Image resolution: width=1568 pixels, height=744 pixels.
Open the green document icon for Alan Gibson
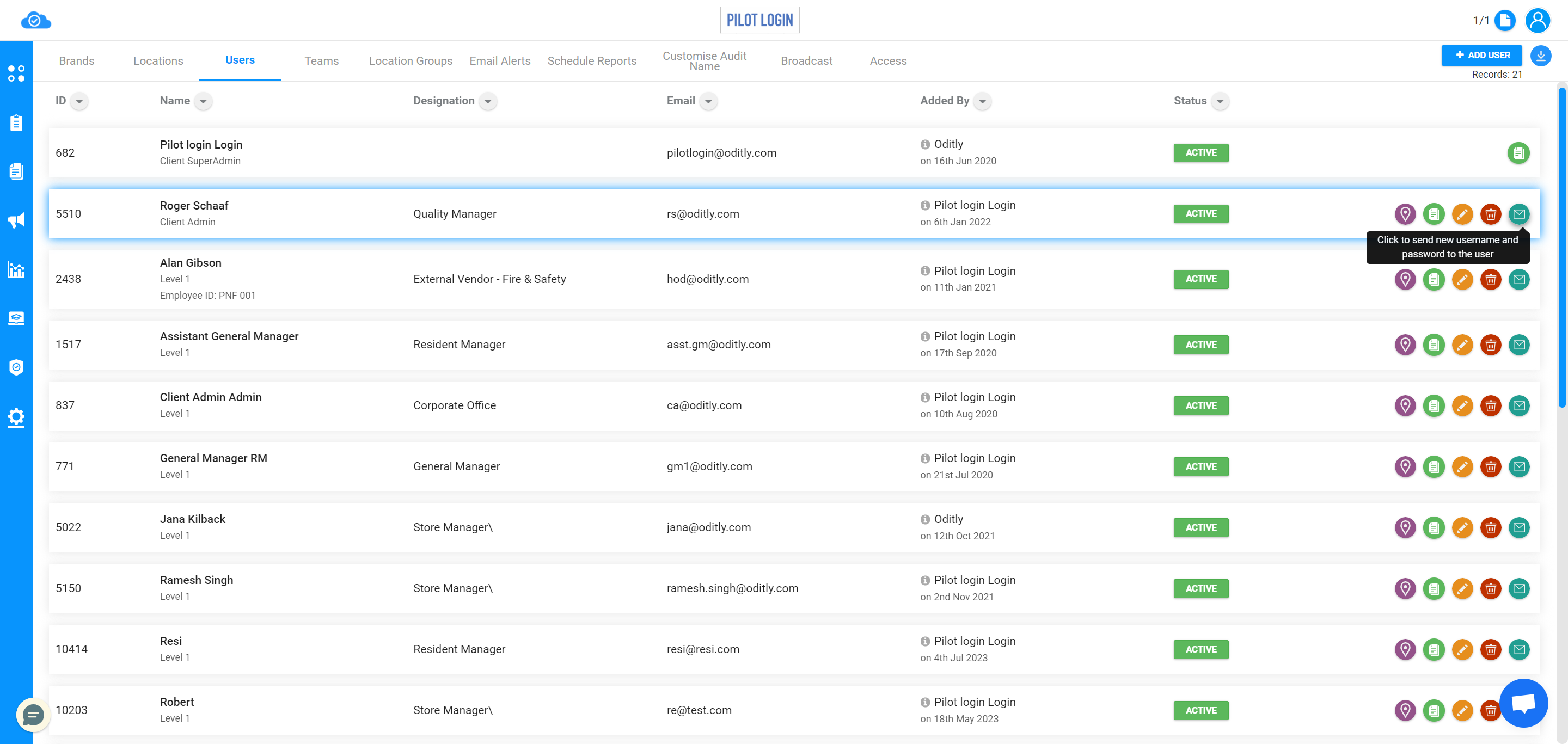[x=1434, y=279]
